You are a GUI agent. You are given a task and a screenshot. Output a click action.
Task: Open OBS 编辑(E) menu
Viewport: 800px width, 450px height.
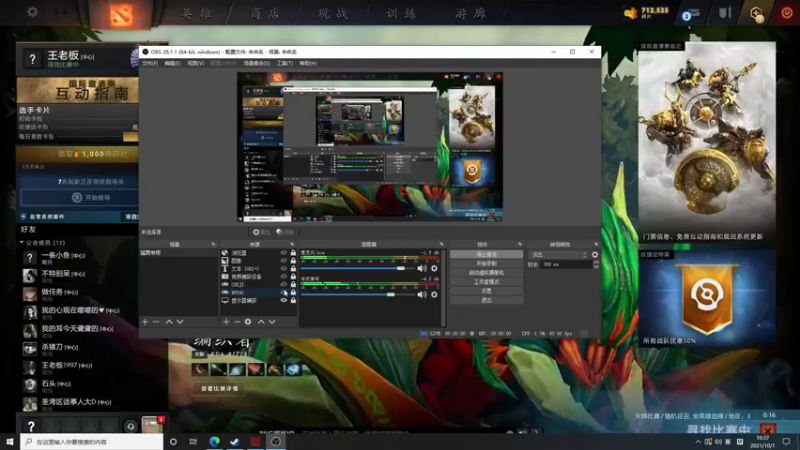(172, 63)
